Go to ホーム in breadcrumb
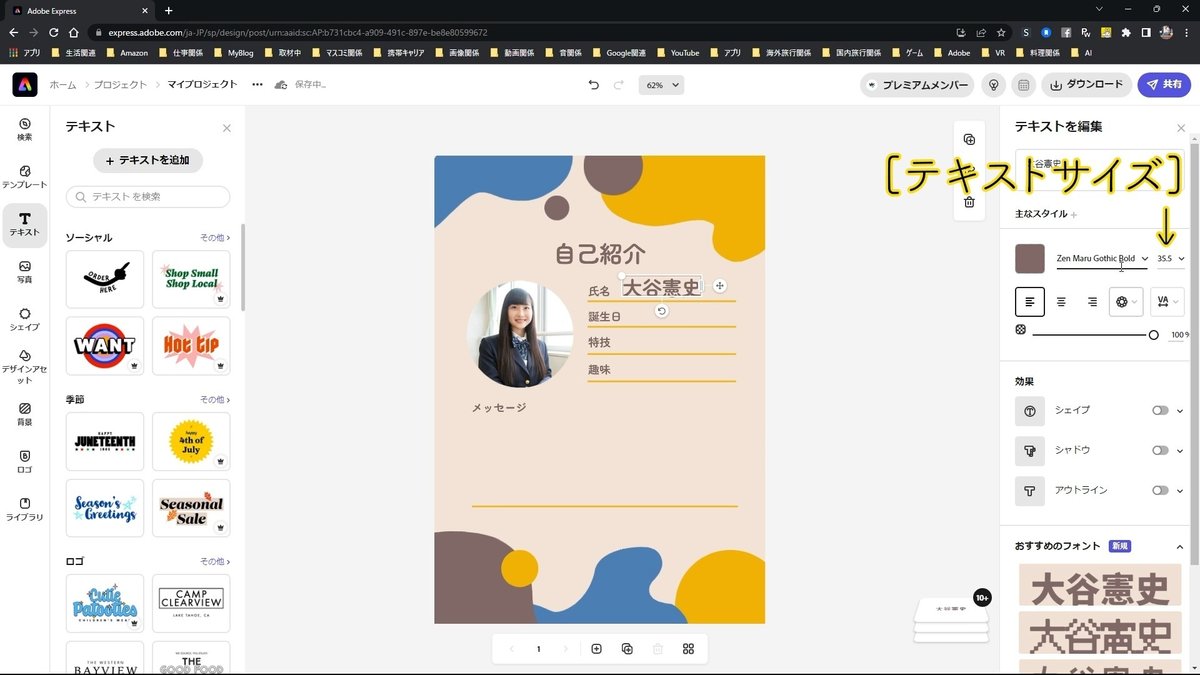 click(63, 85)
